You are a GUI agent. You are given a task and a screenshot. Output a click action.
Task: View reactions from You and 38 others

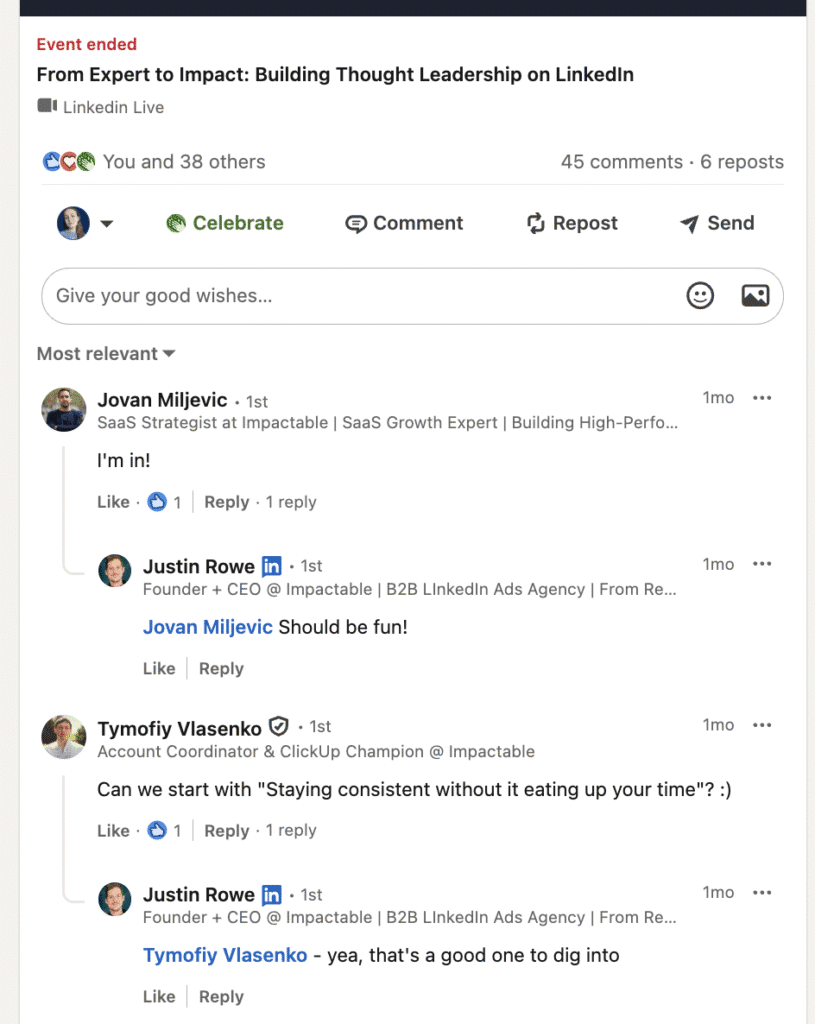point(184,162)
